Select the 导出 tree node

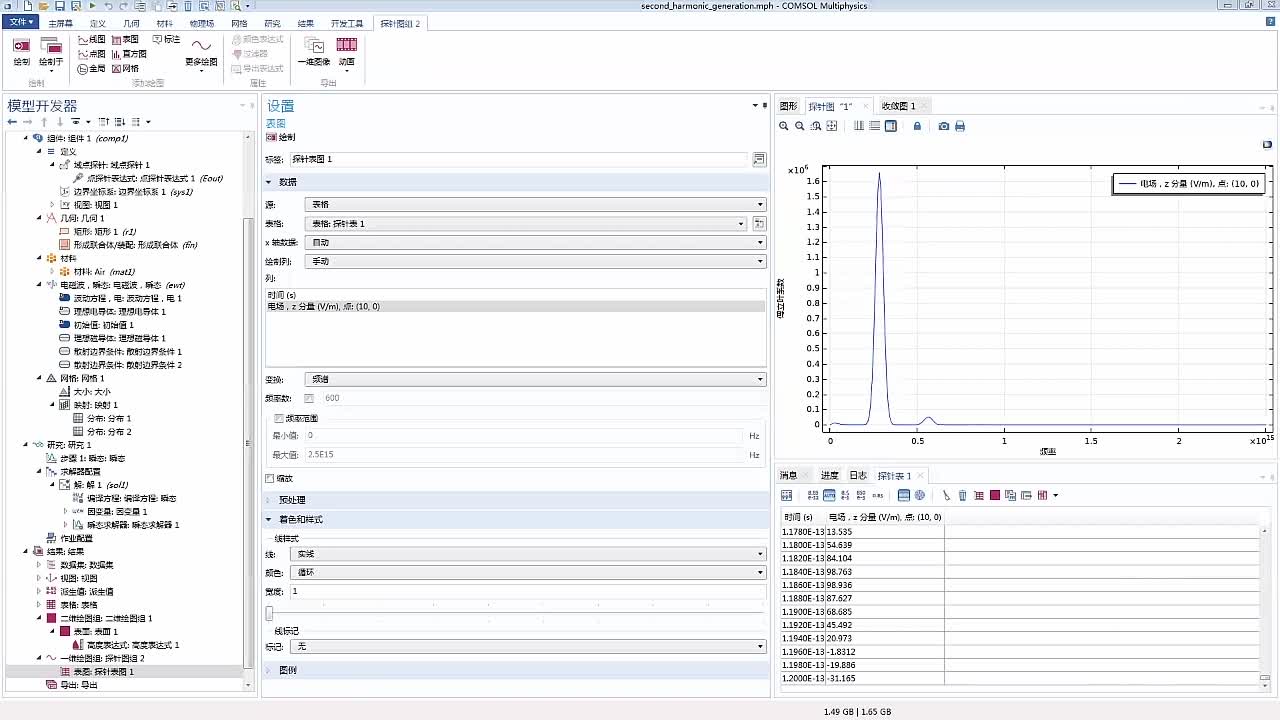tap(79, 685)
